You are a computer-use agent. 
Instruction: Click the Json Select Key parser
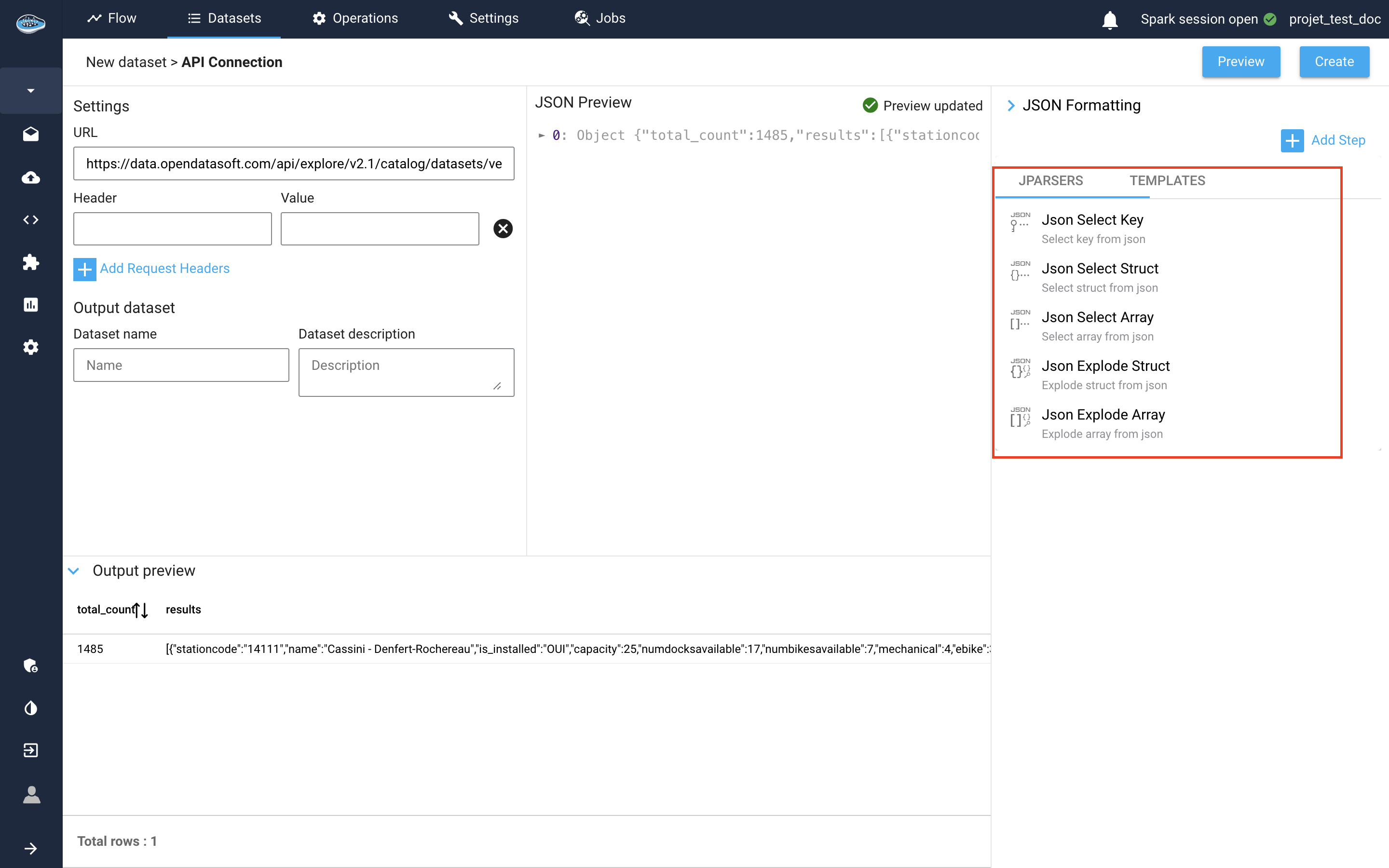(x=1092, y=228)
